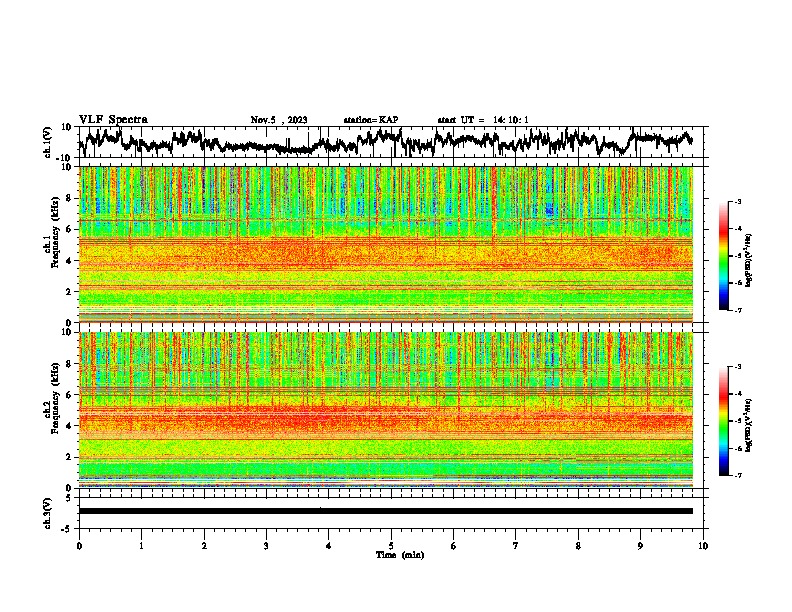This screenshot has width=792, height=612.
Task: Click the ch.1 spectrogram panel
Action: pos(386,244)
